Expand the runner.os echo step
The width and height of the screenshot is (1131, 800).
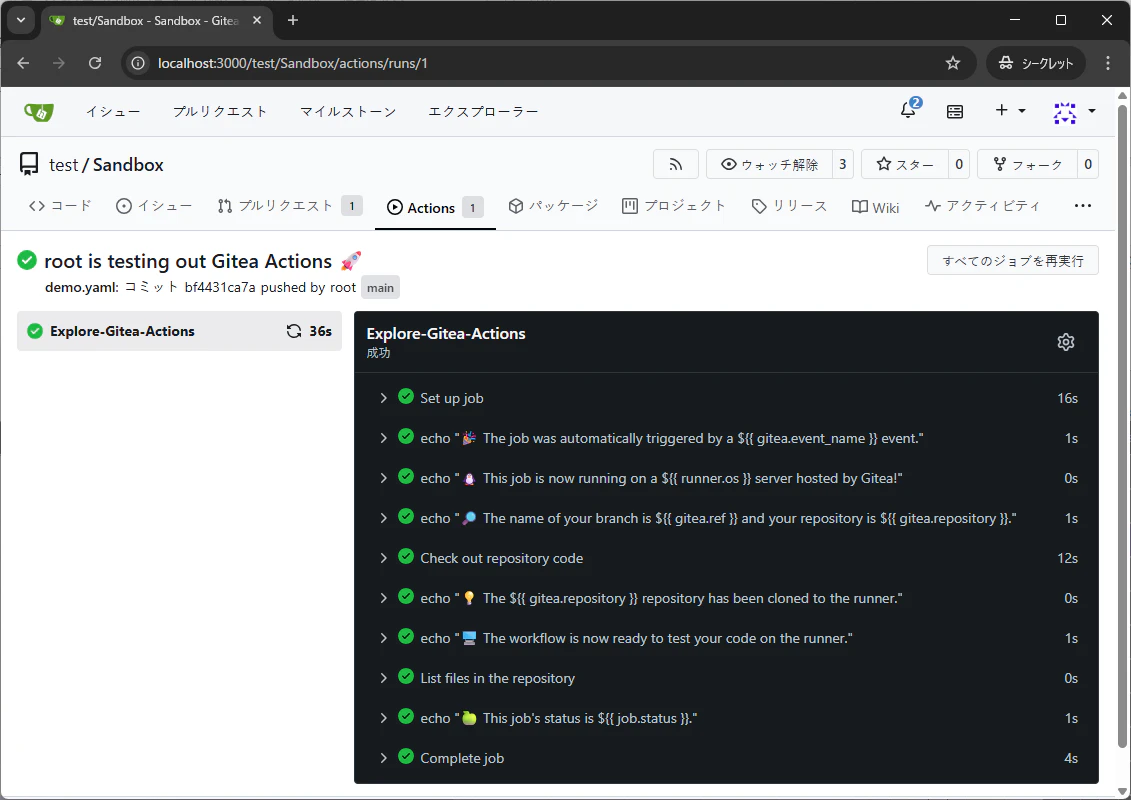(728, 478)
